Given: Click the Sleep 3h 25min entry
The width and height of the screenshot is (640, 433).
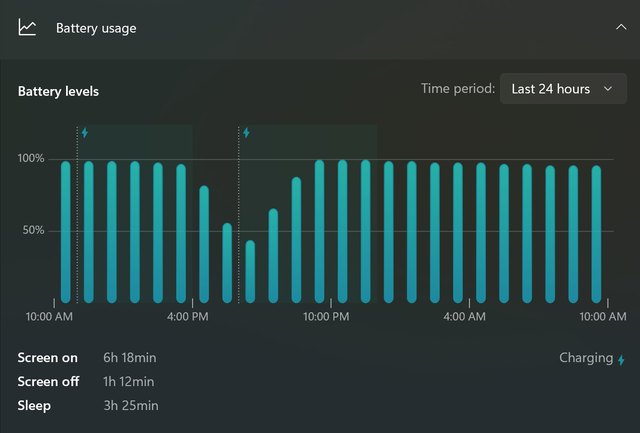Looking at the screenshot, I should [88, 406].
